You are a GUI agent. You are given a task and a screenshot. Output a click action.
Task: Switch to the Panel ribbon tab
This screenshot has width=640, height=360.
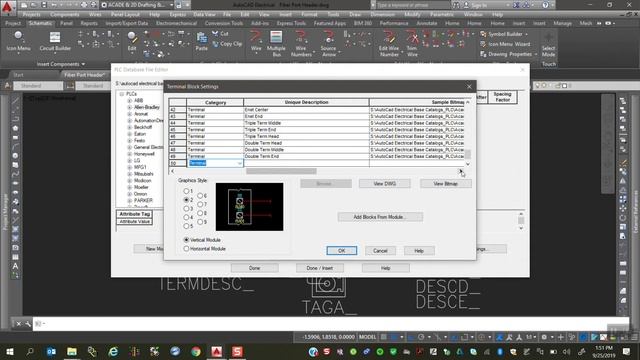[x=66, y=23]
